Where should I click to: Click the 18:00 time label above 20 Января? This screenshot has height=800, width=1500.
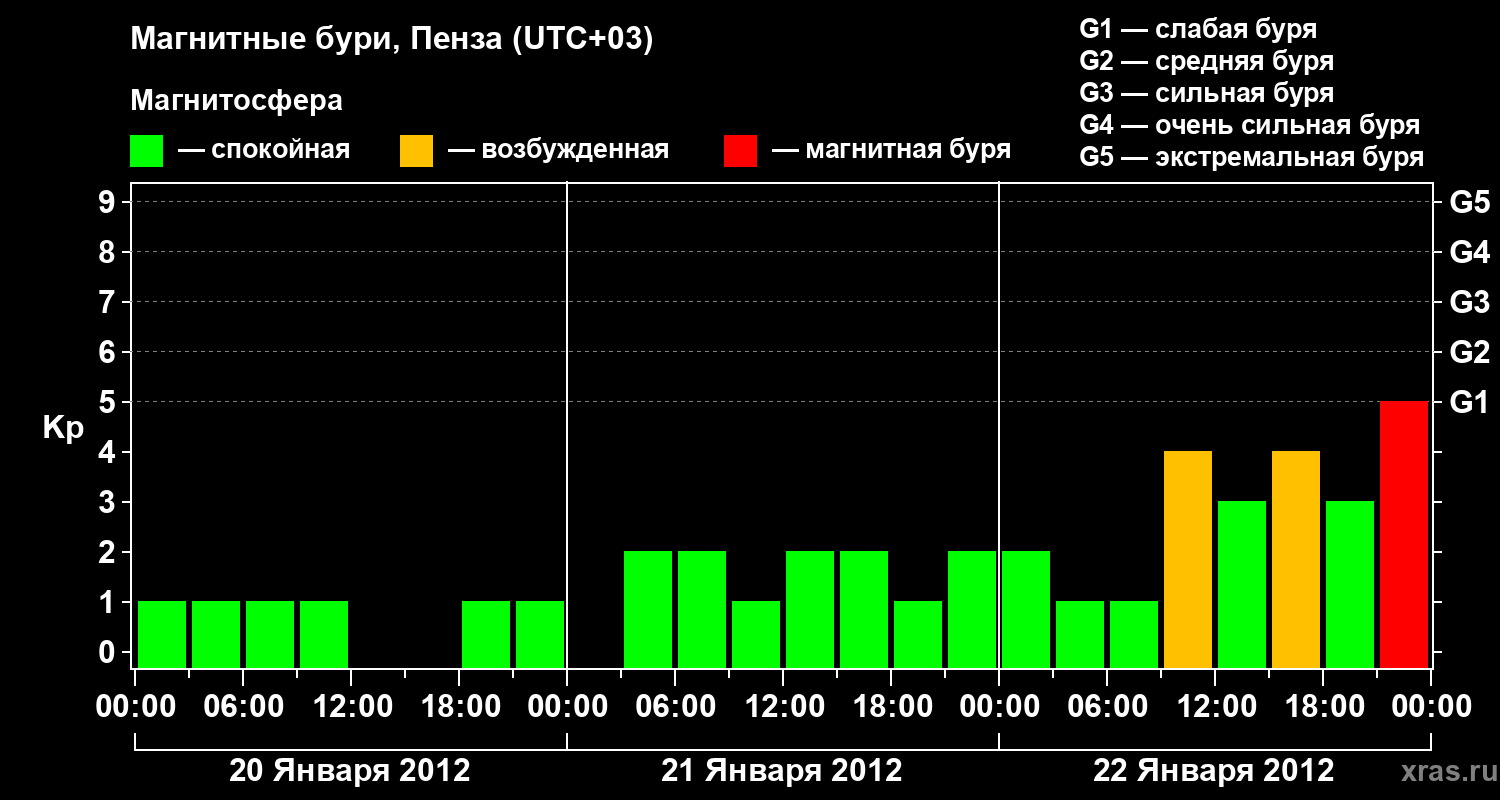[x=459, y=707]
